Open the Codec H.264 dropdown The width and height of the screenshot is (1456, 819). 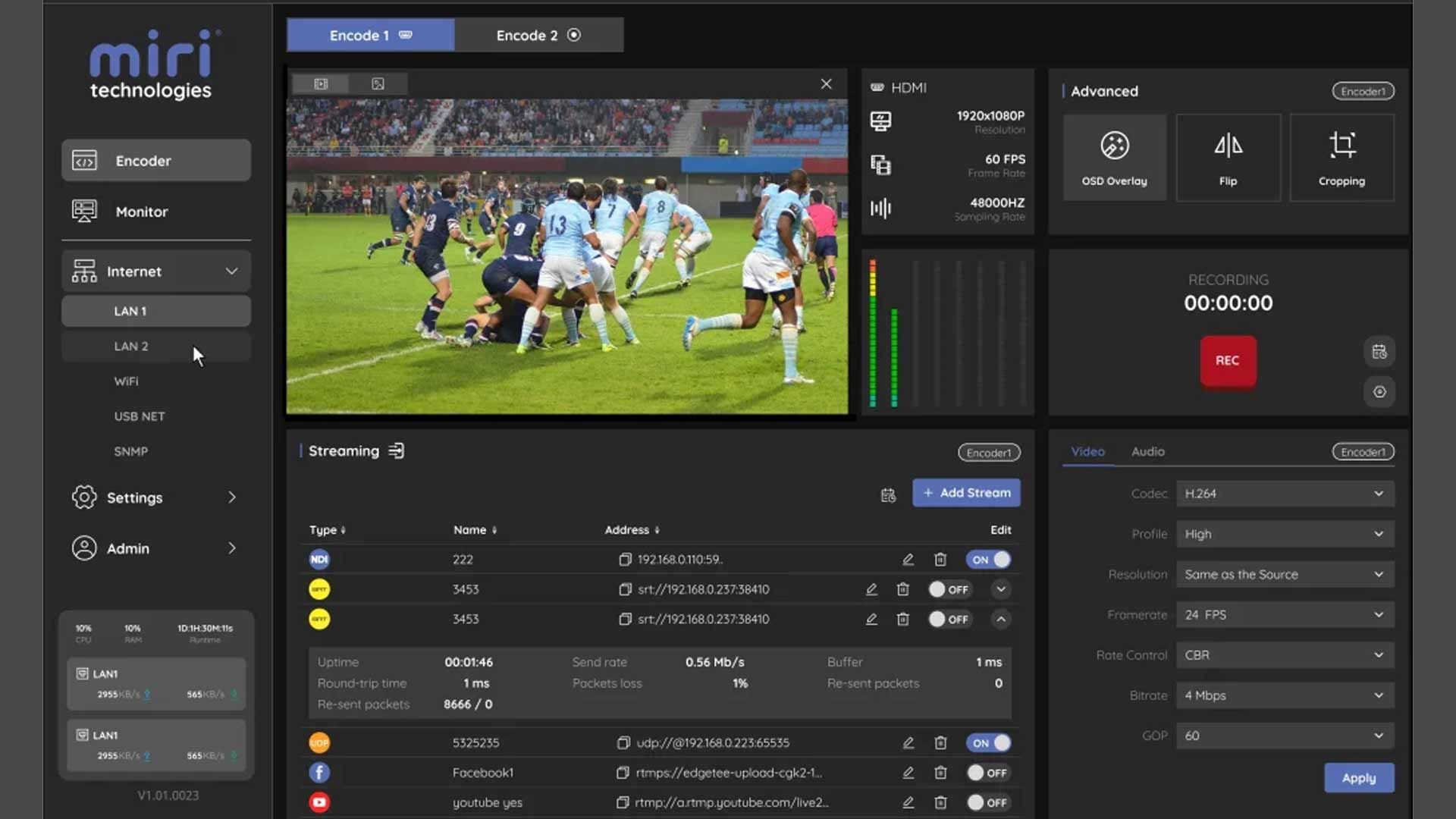point(1285,494)
